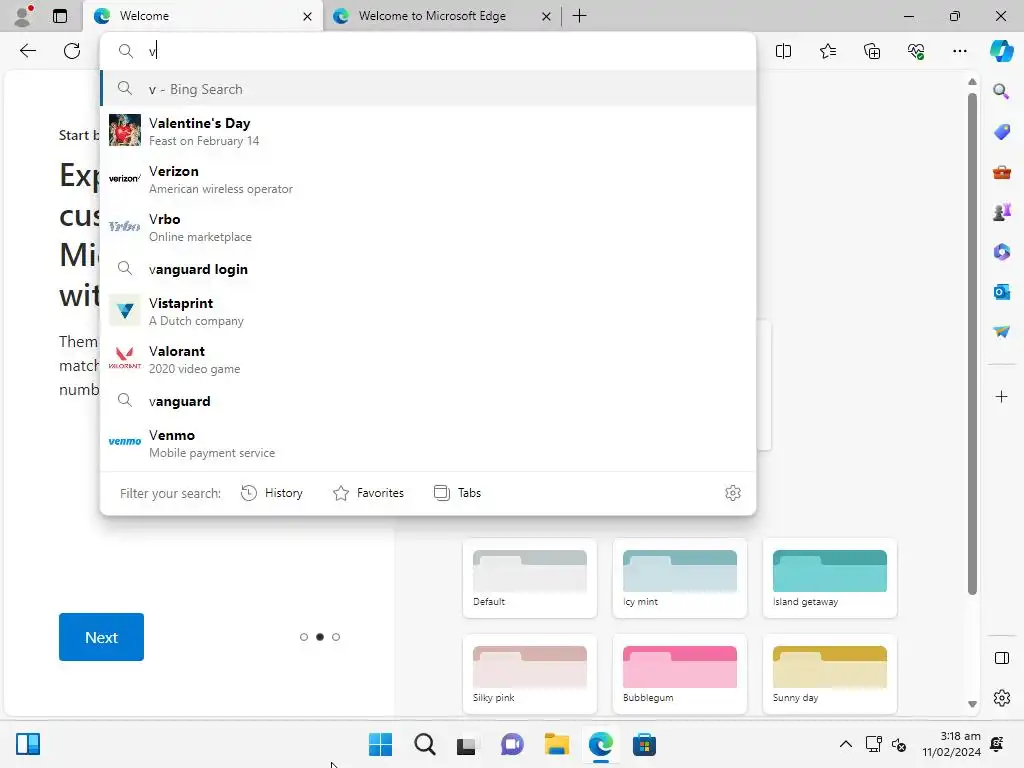Apply the Bubblegum theme
This screenshot has width=1024, height=768.
[680, 675]
